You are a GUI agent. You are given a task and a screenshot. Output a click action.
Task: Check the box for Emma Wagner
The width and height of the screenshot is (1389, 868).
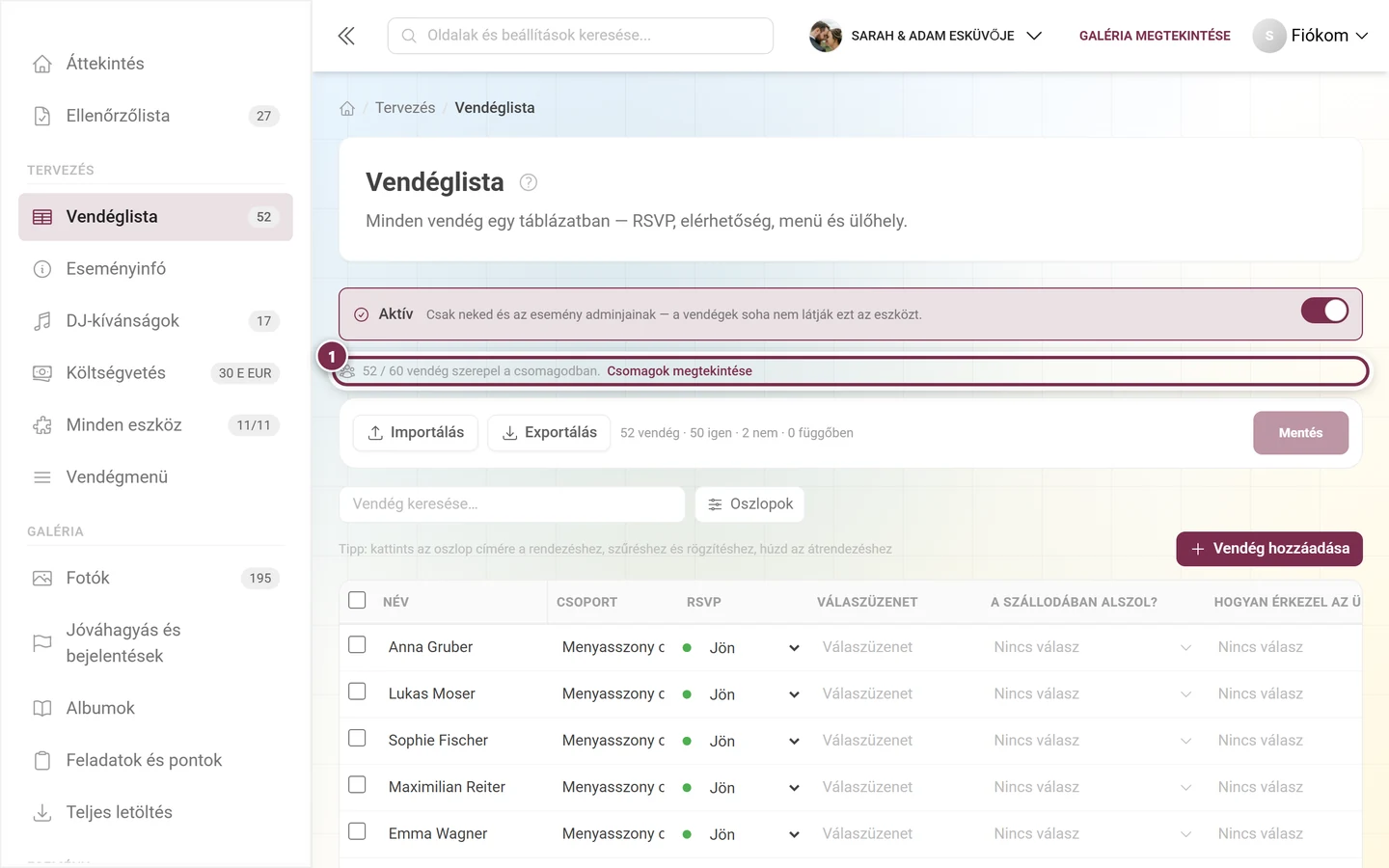click(357, 831)
